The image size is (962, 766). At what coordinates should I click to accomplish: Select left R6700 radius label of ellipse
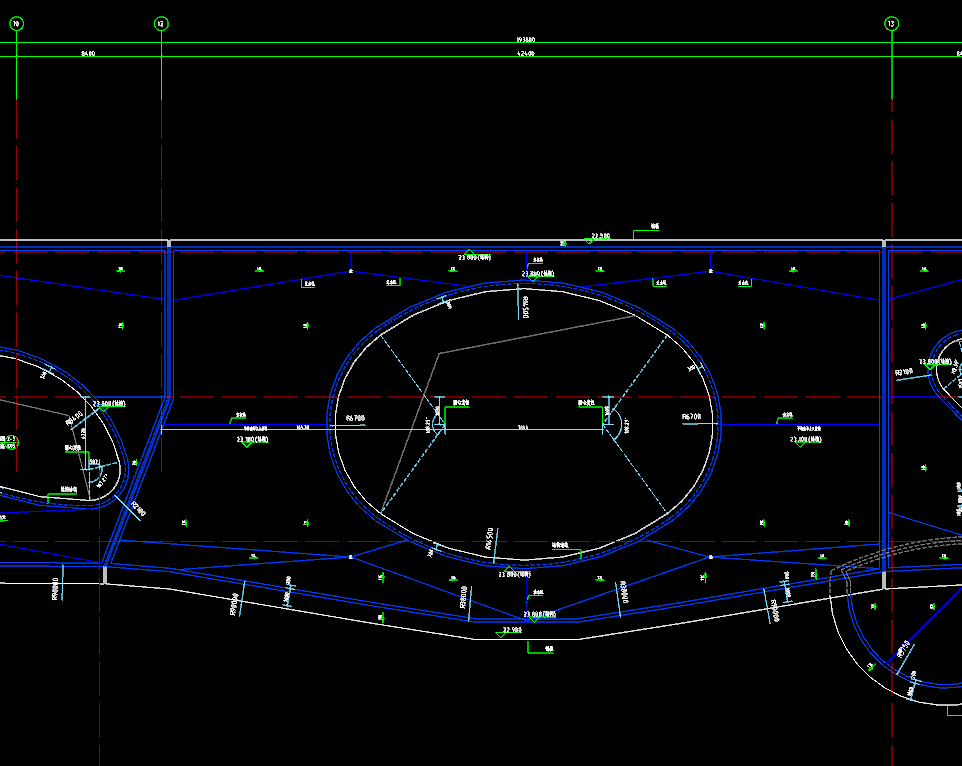(355, 418)
